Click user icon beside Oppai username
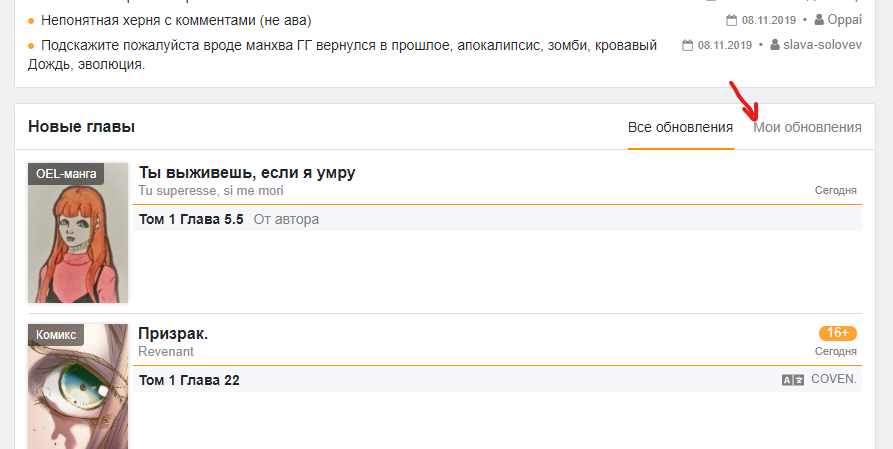This screenshot has width=893, height=449. [x=819, y=20]
